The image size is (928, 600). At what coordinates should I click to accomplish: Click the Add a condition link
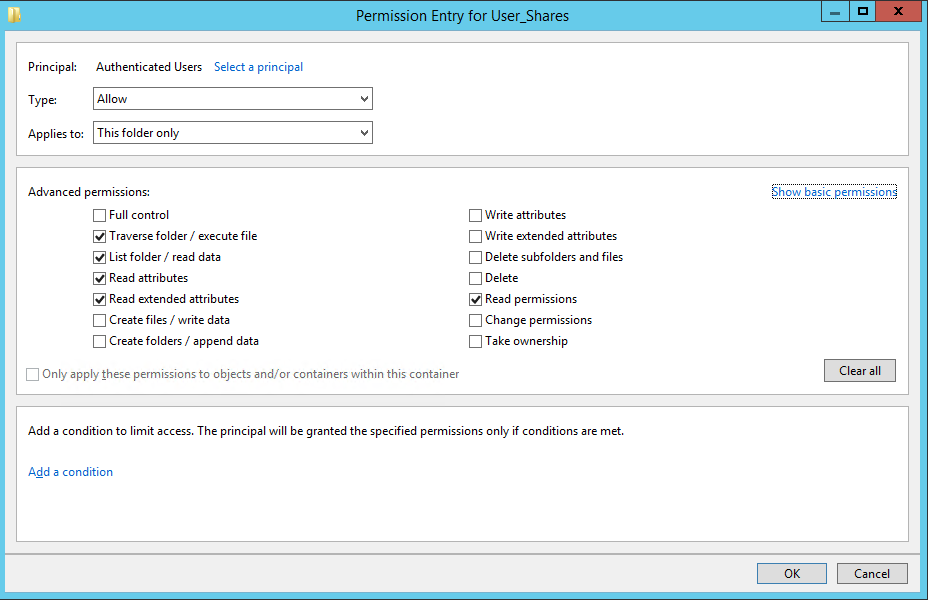point(70,472)
